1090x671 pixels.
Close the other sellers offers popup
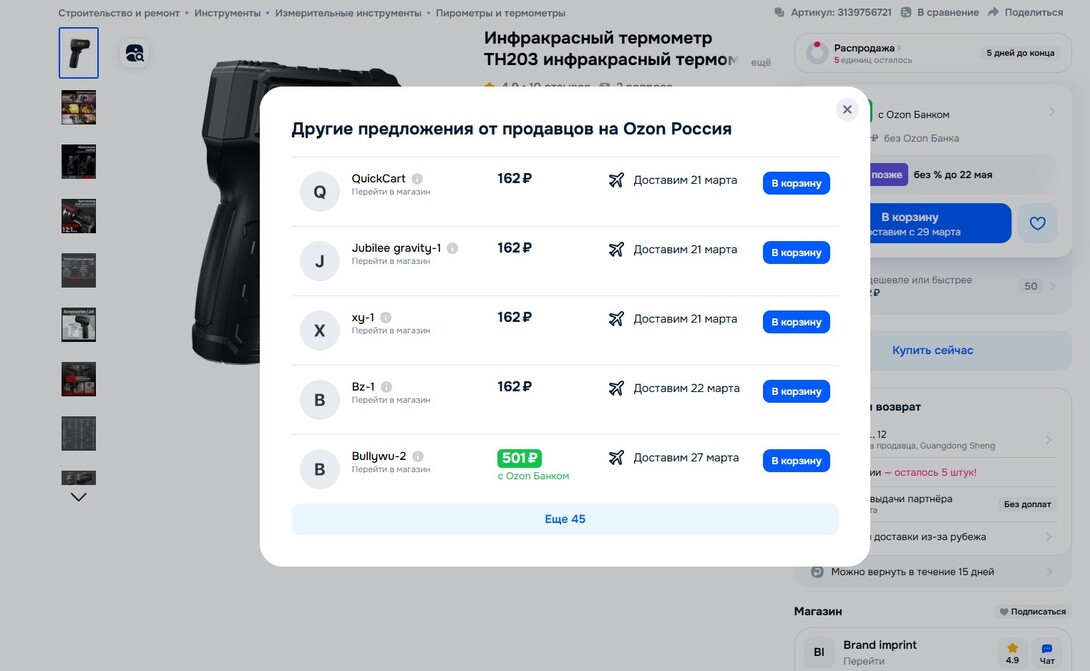pyautogui.click(x=847, y=110)
